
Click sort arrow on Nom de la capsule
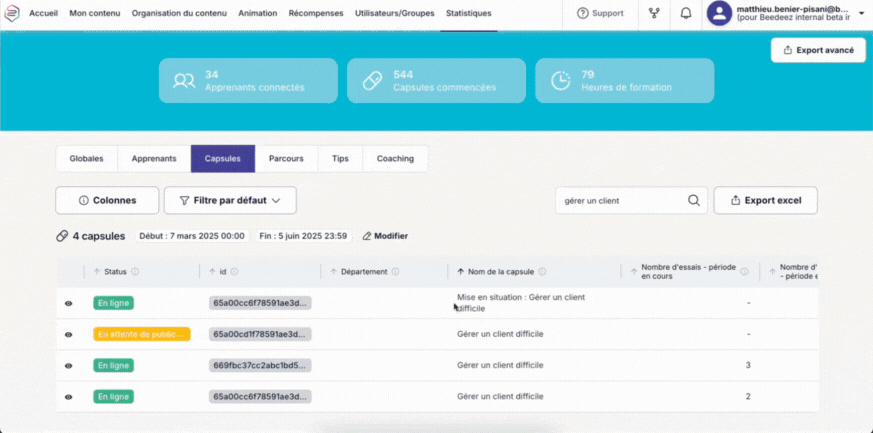click(460, 271)
